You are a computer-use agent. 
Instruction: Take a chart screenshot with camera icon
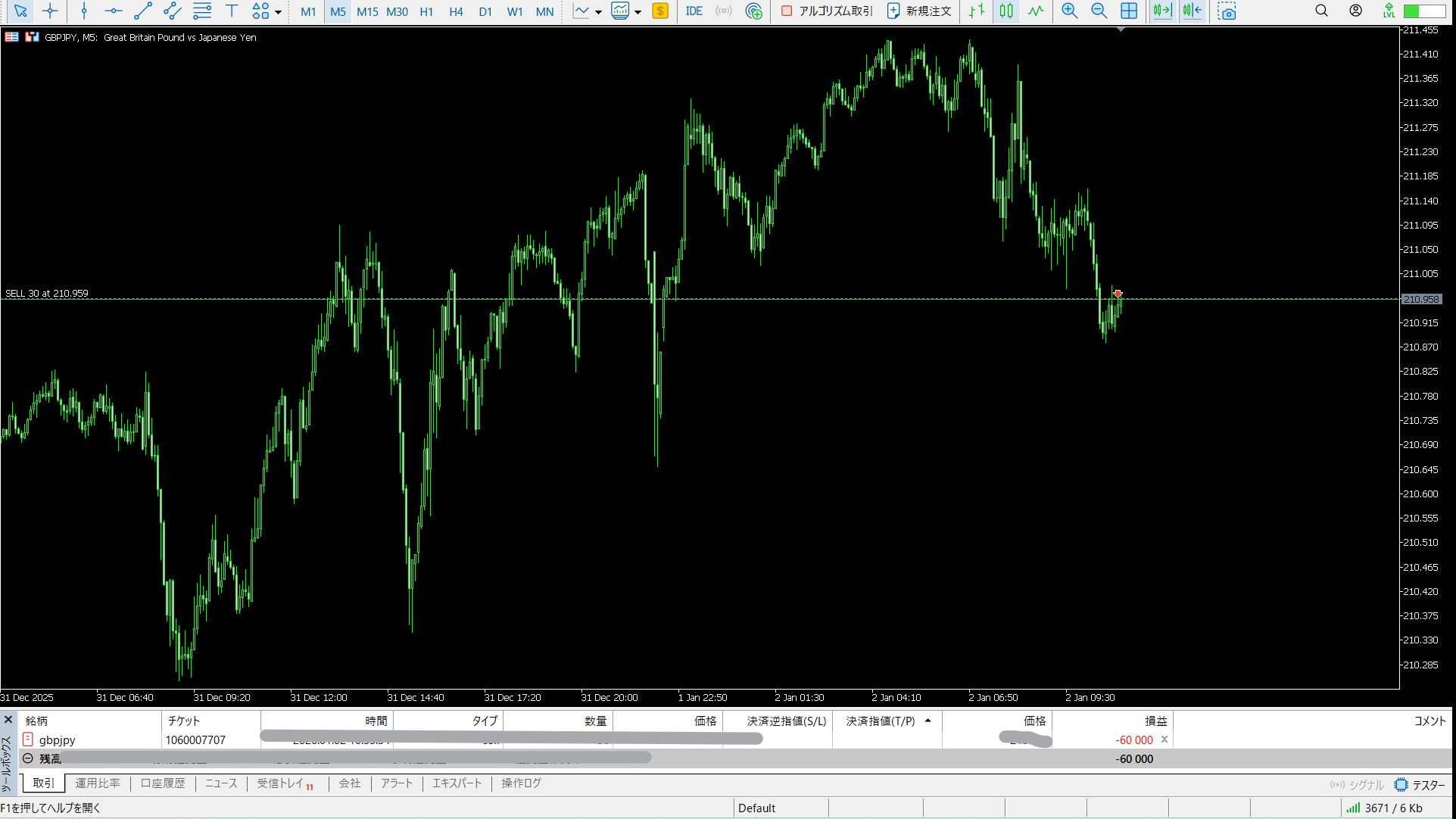1227,11
